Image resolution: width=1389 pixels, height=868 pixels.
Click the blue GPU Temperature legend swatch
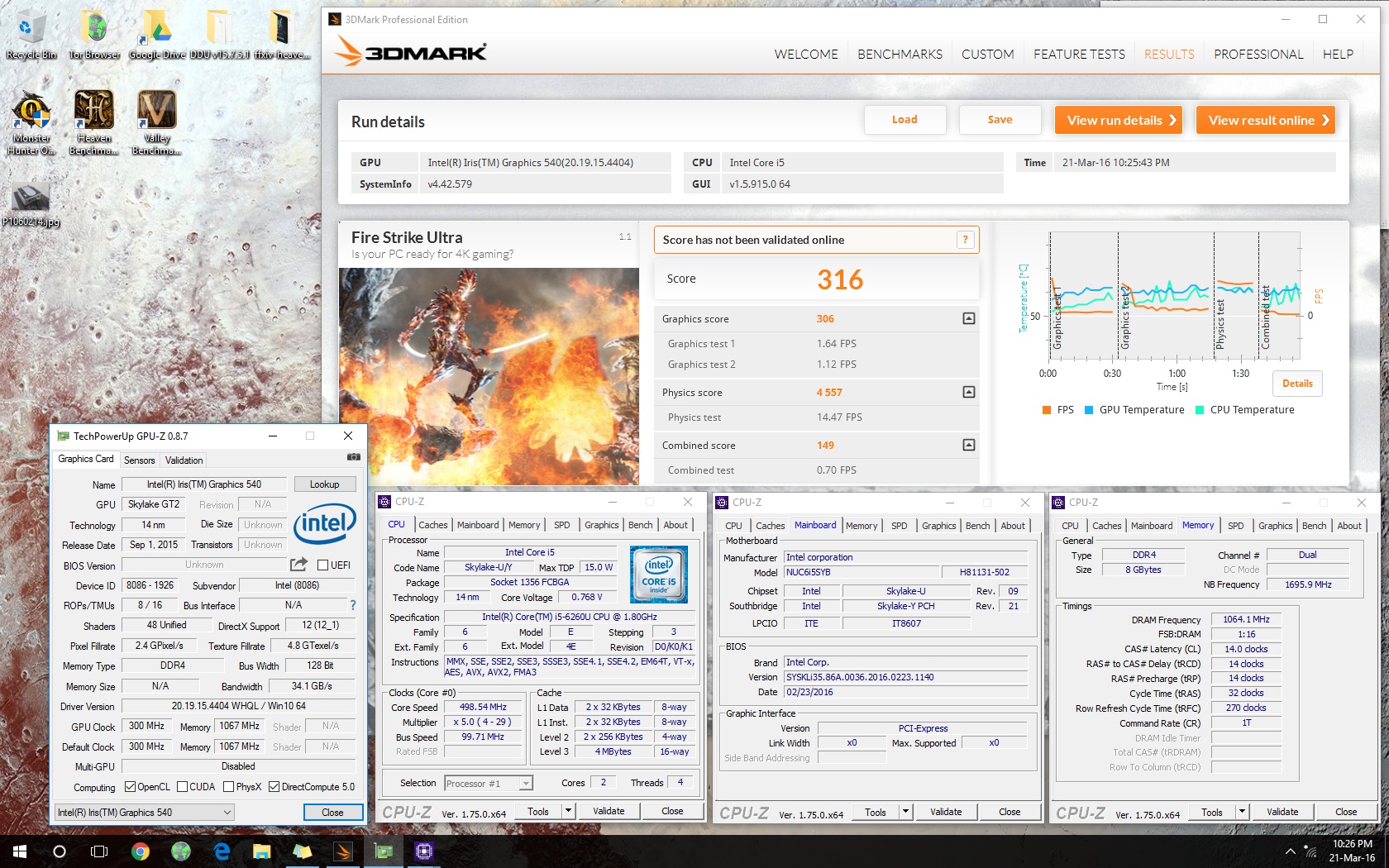pyautogui.click(x=1089, y=410)
